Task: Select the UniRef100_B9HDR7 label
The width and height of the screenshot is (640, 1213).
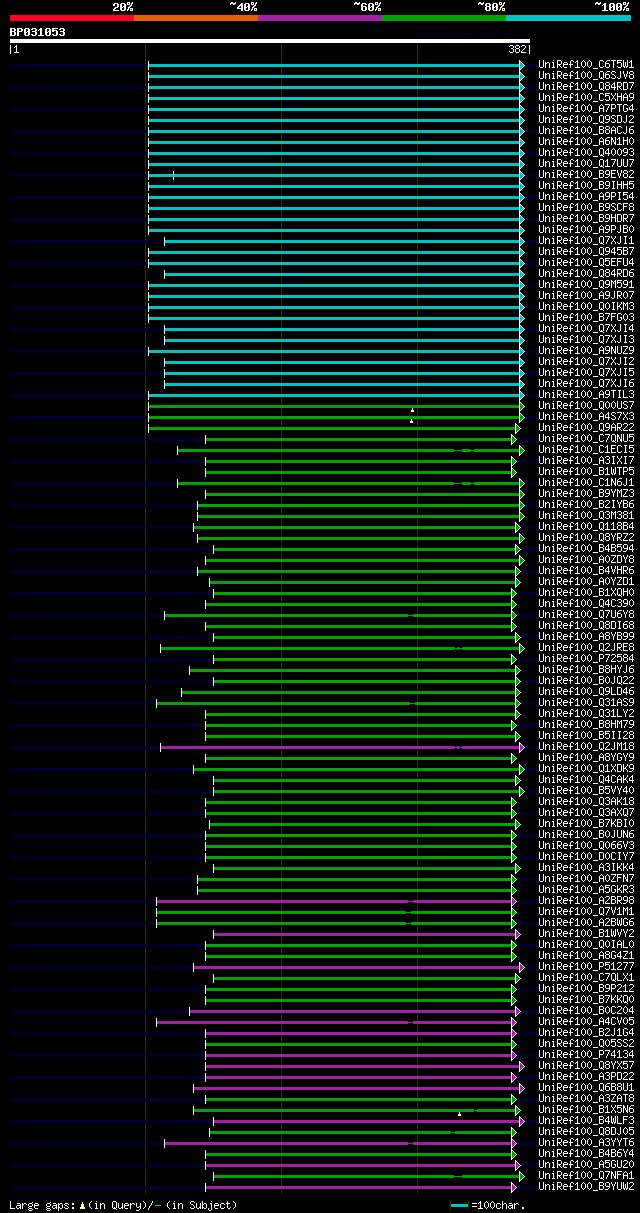Action: (586, 218)
